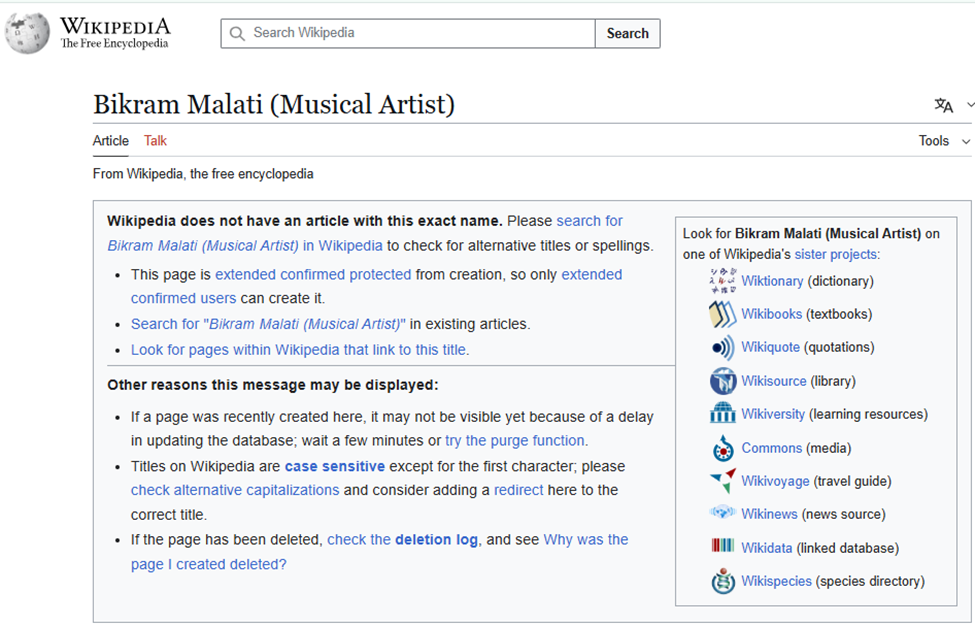The image size is (975, 627).
Task: Open the 'extended confirmed protected' link
Action: pyautogui.click(x=313, y=275)
